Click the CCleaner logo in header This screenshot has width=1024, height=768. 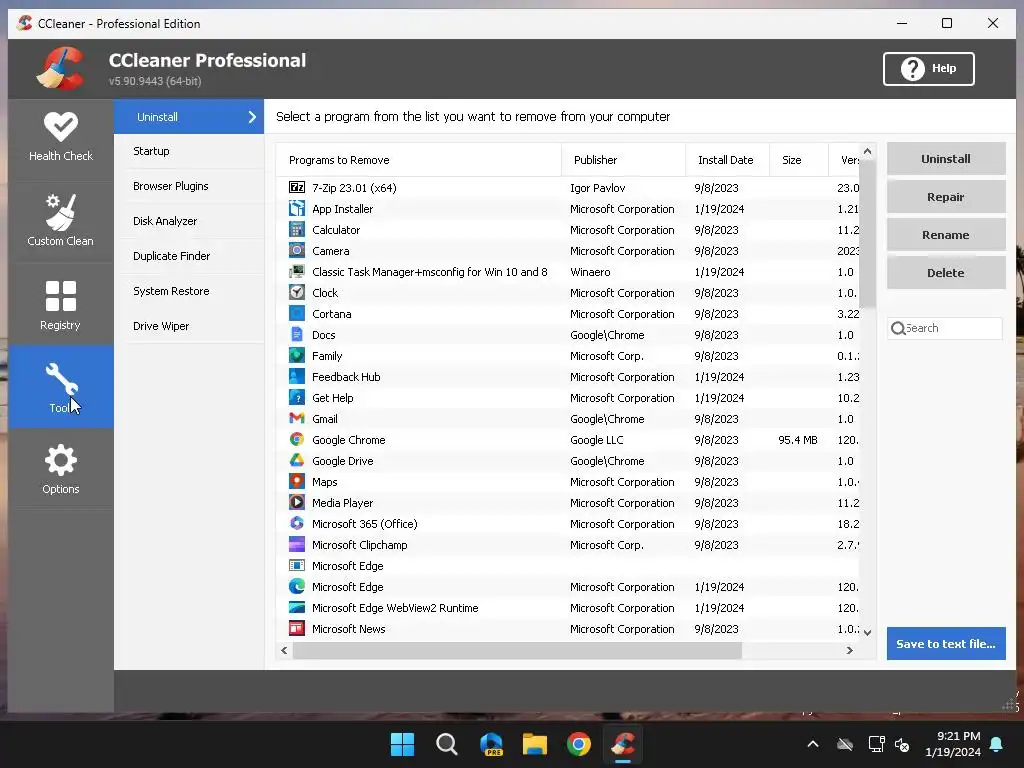point(60,68)
